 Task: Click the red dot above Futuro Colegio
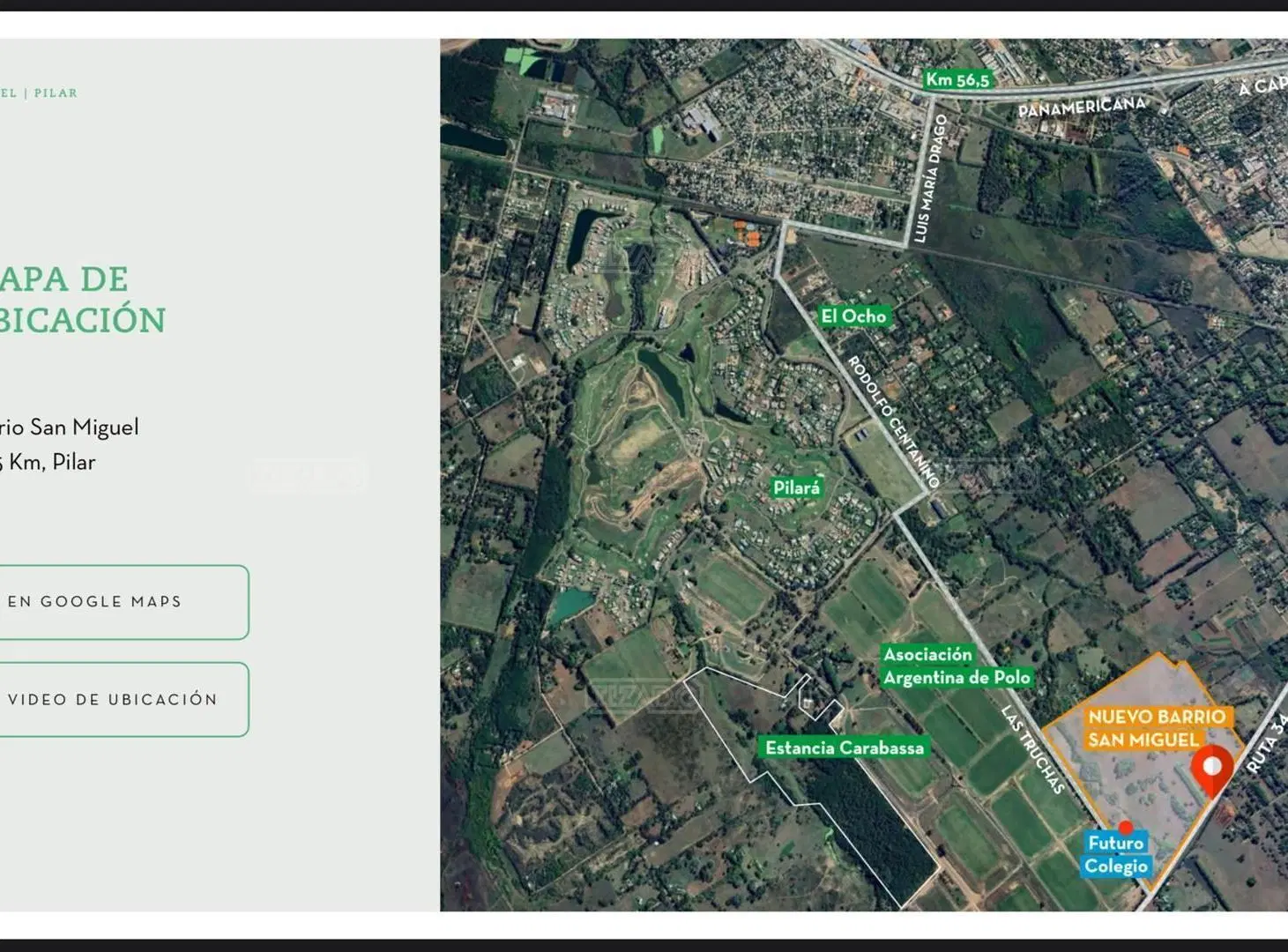tap(1126, 828)
